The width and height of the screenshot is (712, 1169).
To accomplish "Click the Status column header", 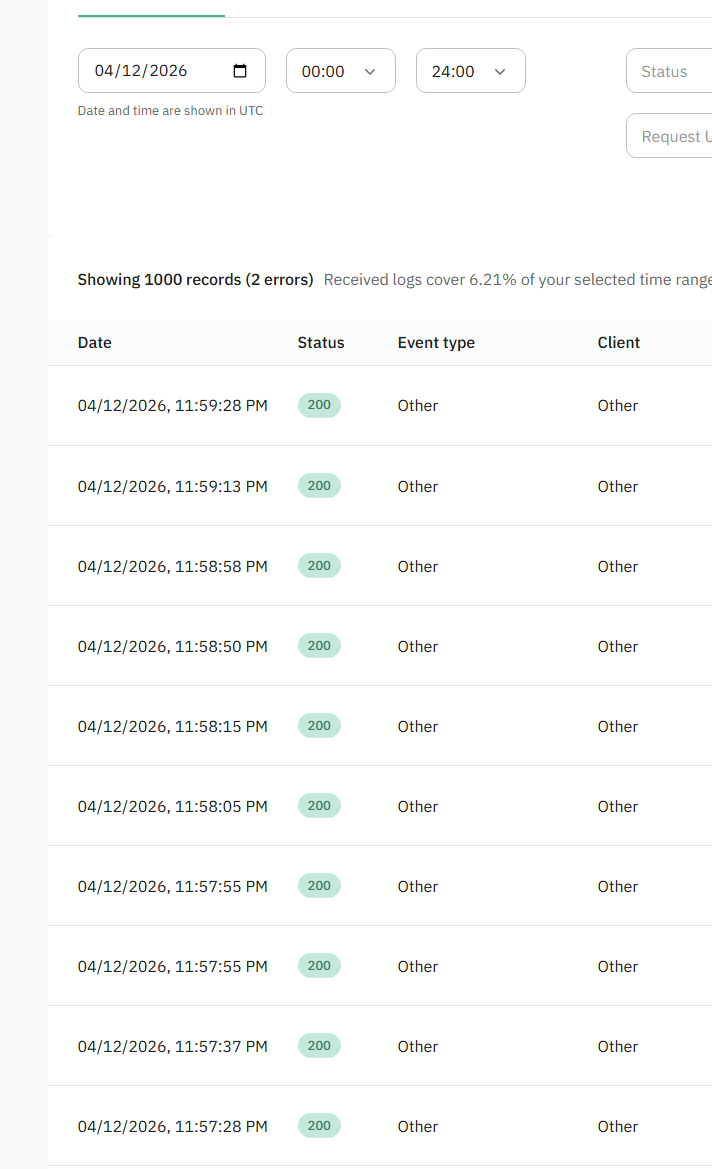I will coord(321,342).
